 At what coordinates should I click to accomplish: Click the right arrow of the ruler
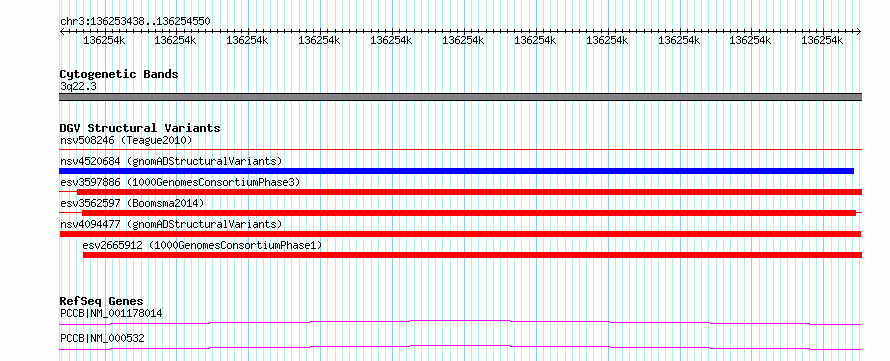[859, 32]
